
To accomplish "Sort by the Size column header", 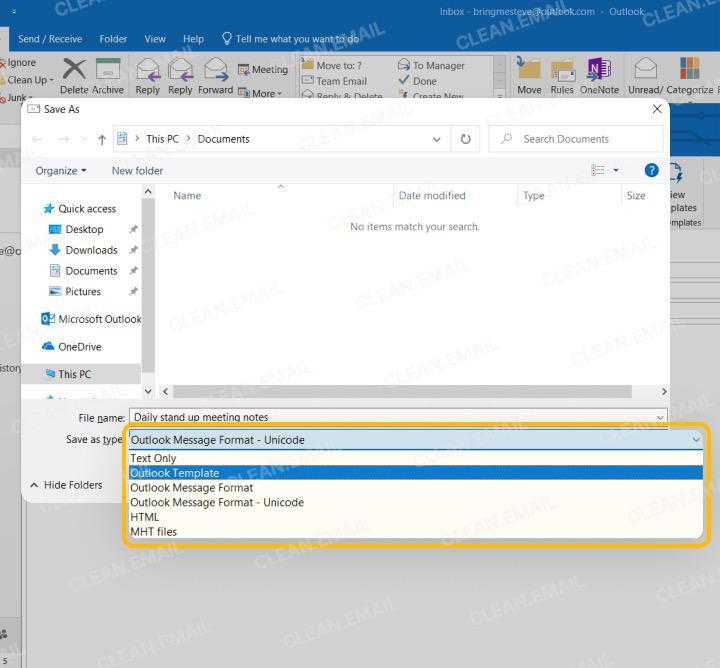I will click(x=636, y=196).
